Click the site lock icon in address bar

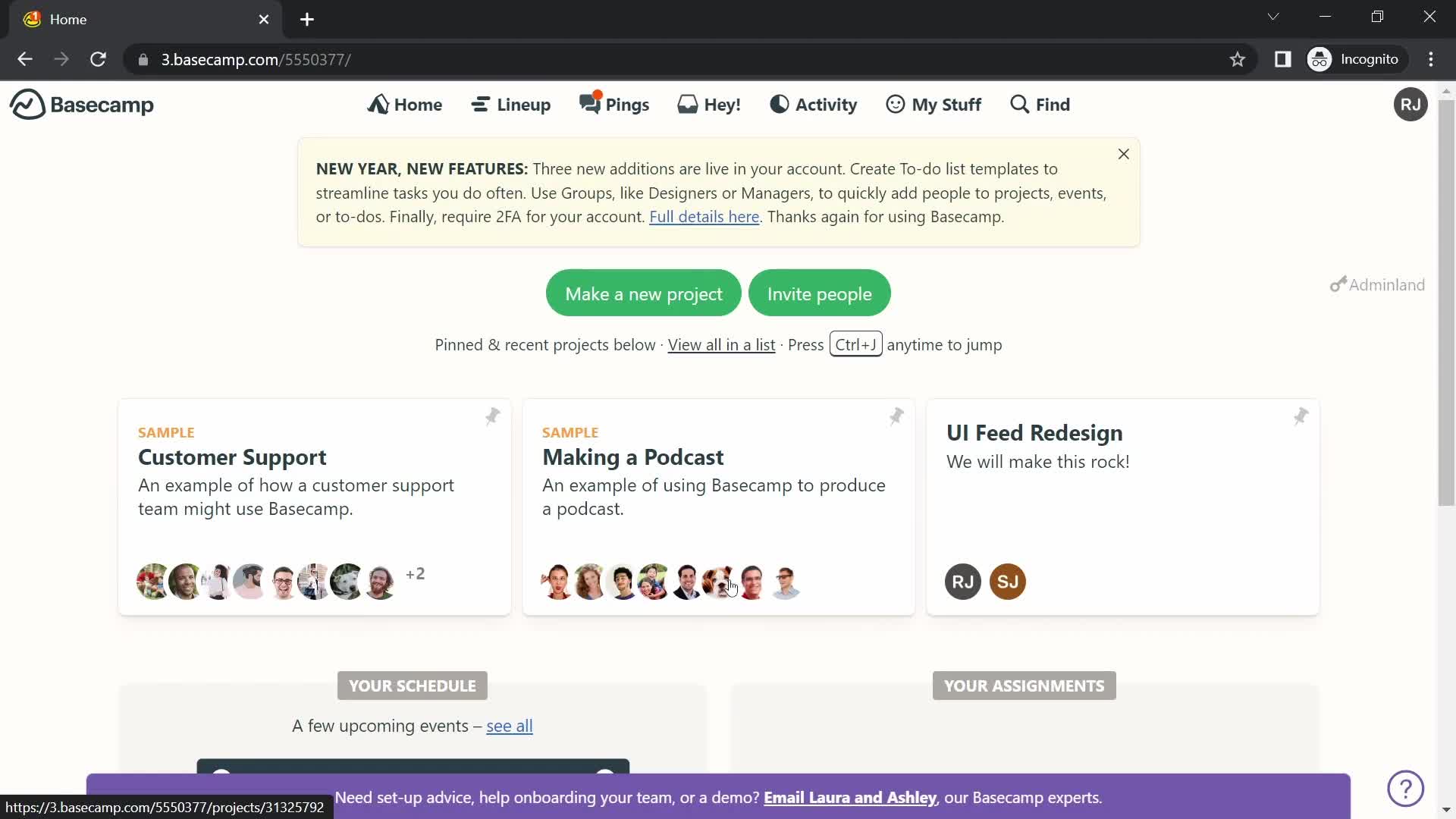click(143, 59)
